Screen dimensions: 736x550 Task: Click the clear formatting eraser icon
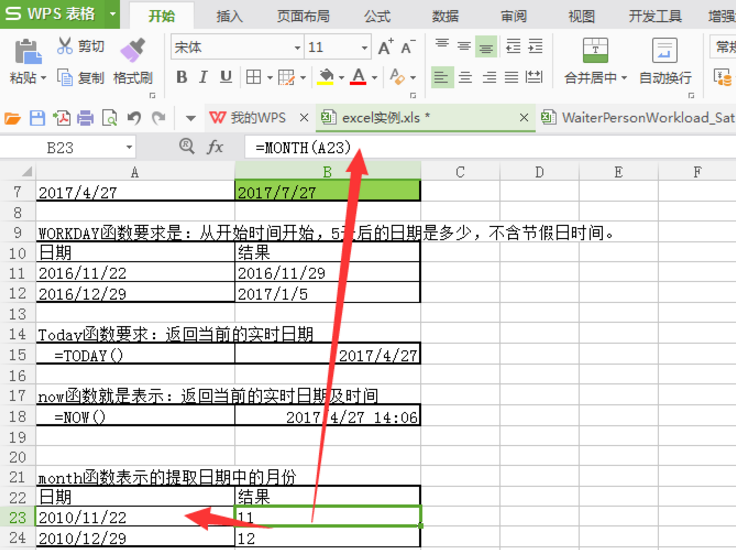pyautogui.click(x=397, y=76)
